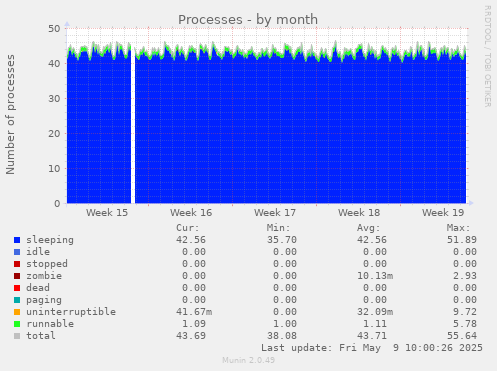This screenshot has width=497, height=371.
Task: Select the 'Week 16' axis label
Action: [x=191, y=213]
